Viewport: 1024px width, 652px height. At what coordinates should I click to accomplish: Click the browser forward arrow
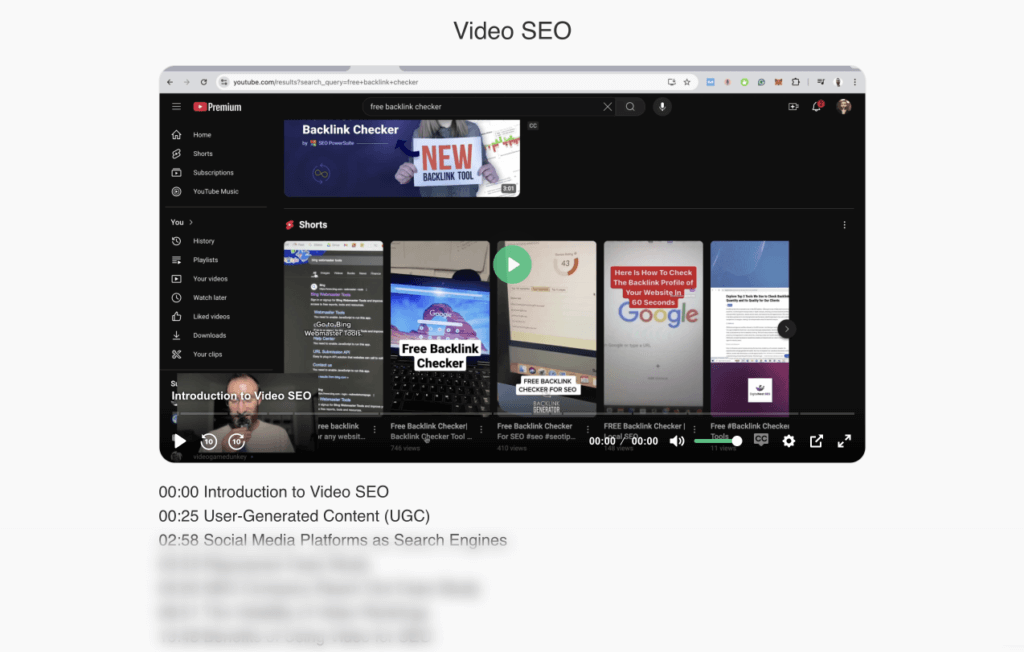point(187,82)
